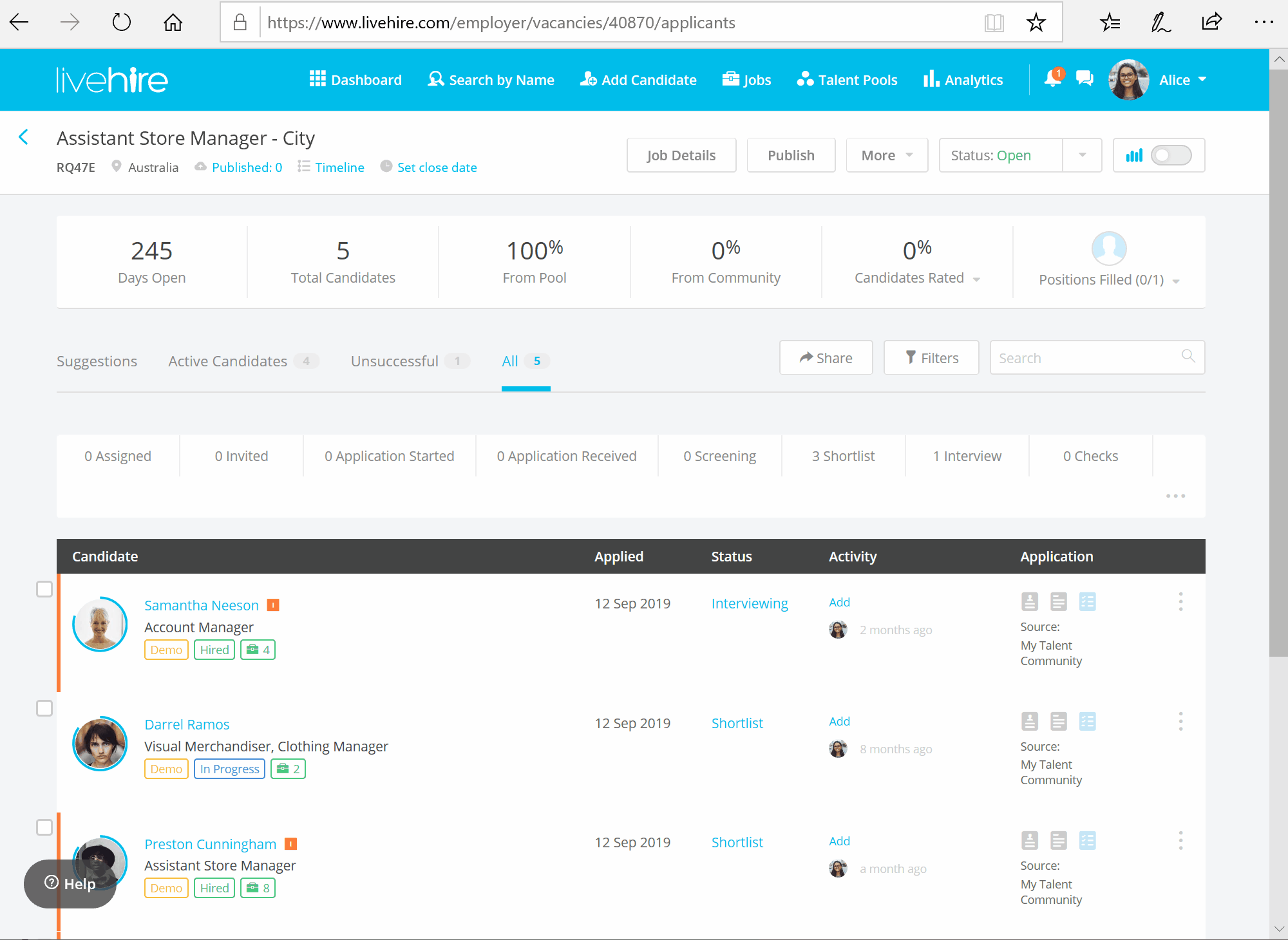Click the Add Candidate icon
This screenshot has width=1288, height=940.
(x=588, y=79)
